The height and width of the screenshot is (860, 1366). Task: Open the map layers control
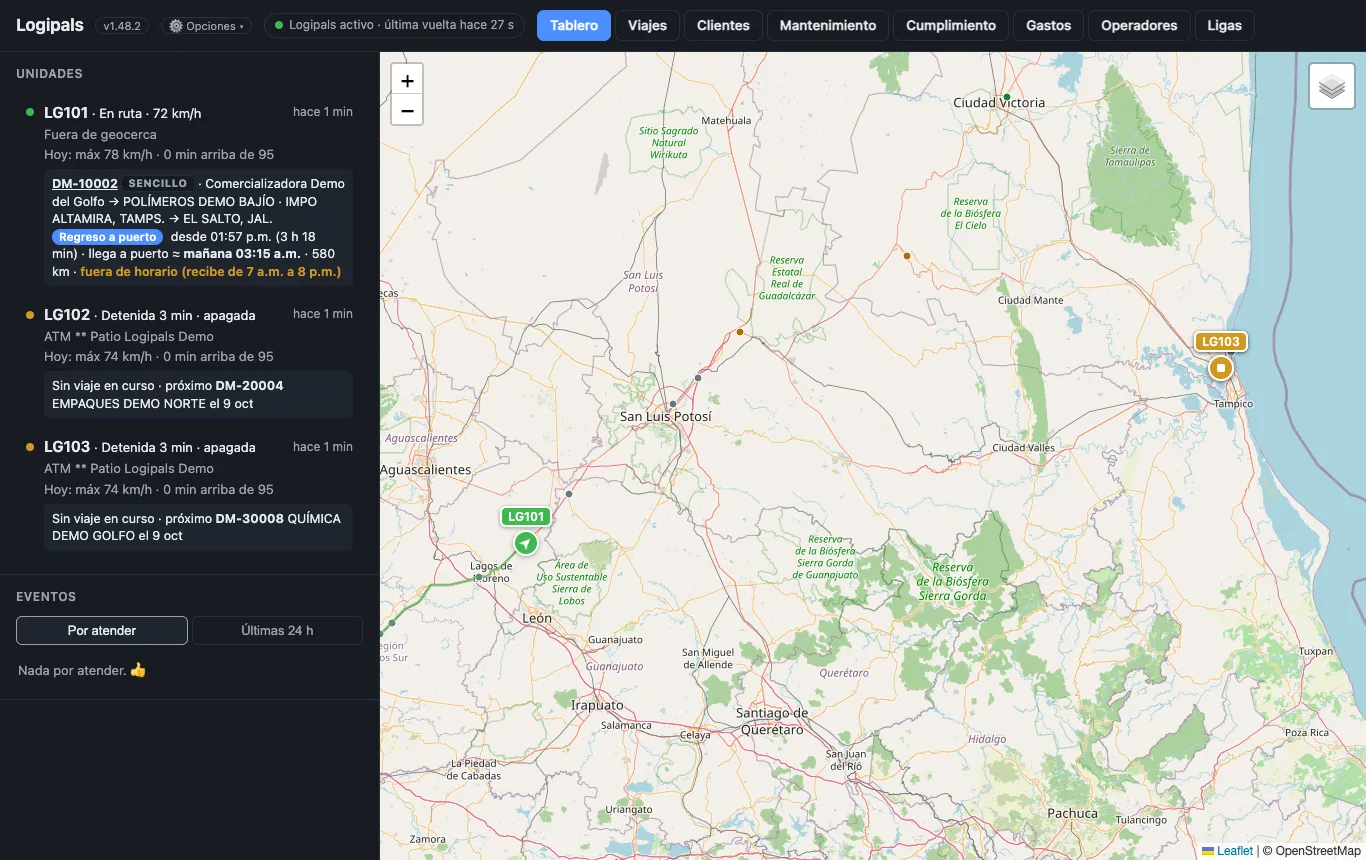[x=1331, y=86]
